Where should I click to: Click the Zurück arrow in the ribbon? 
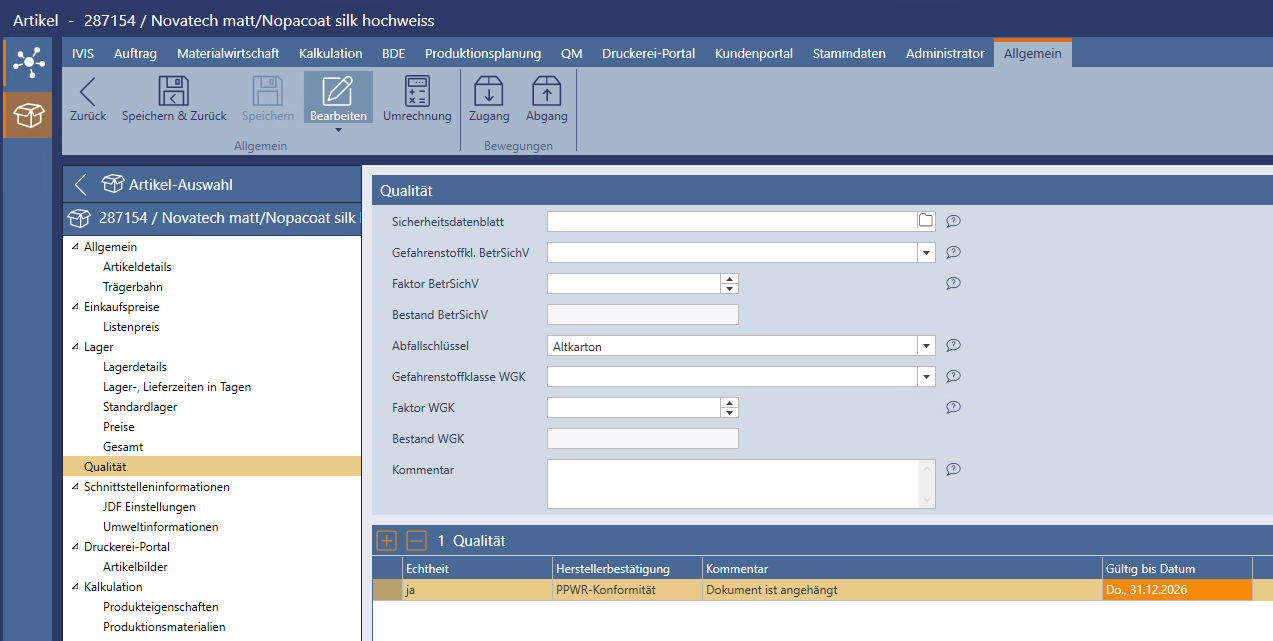[x=88, y=91]
